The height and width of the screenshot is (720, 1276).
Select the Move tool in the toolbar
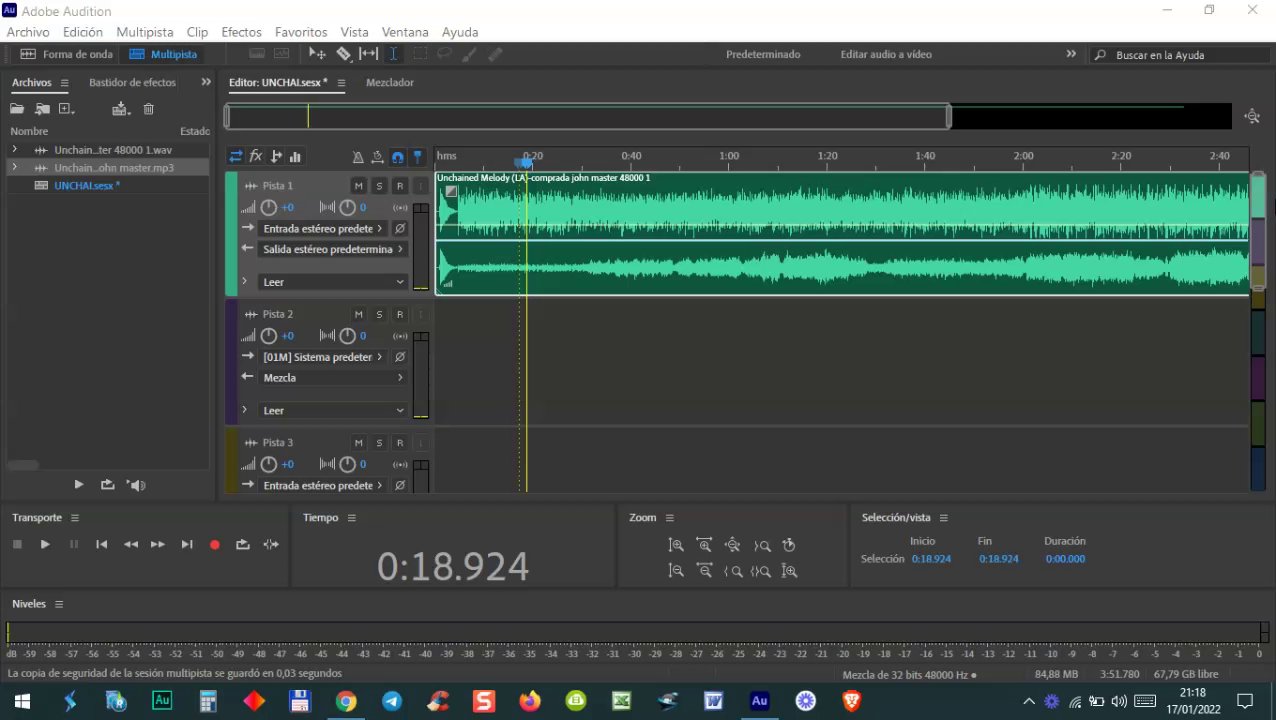[317, 54]
